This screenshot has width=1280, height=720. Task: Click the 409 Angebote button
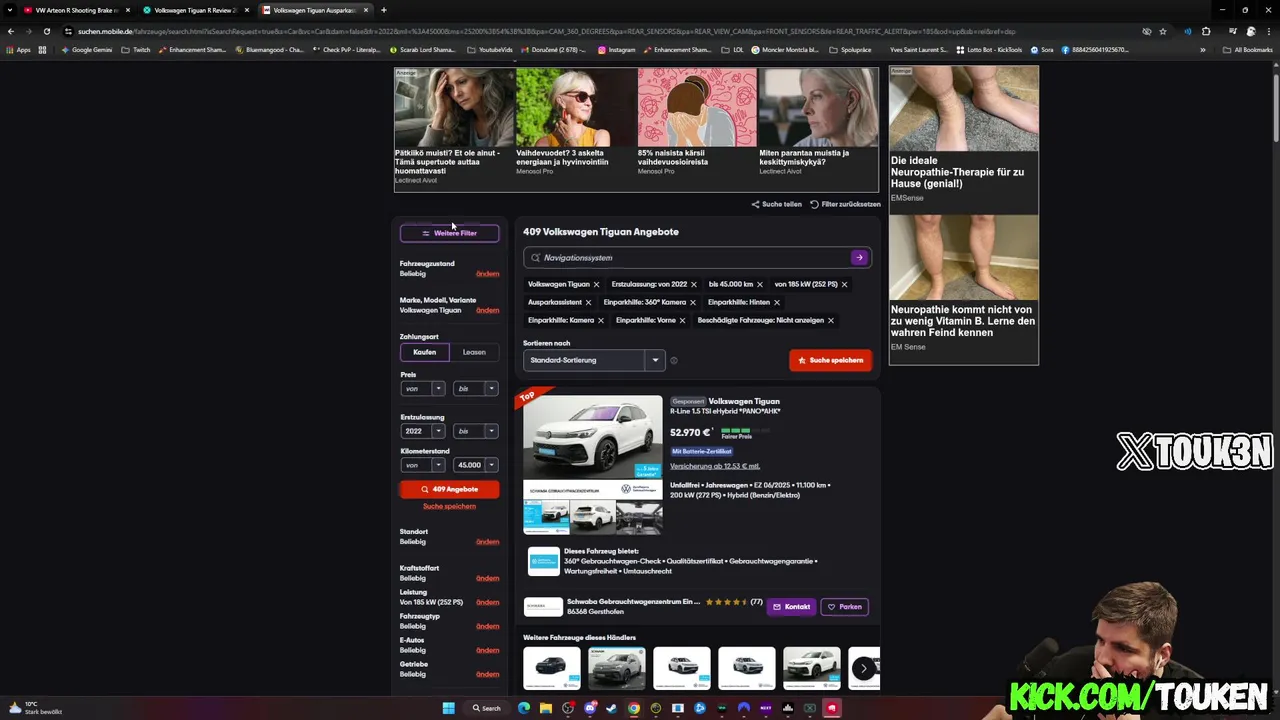[449, 489]
